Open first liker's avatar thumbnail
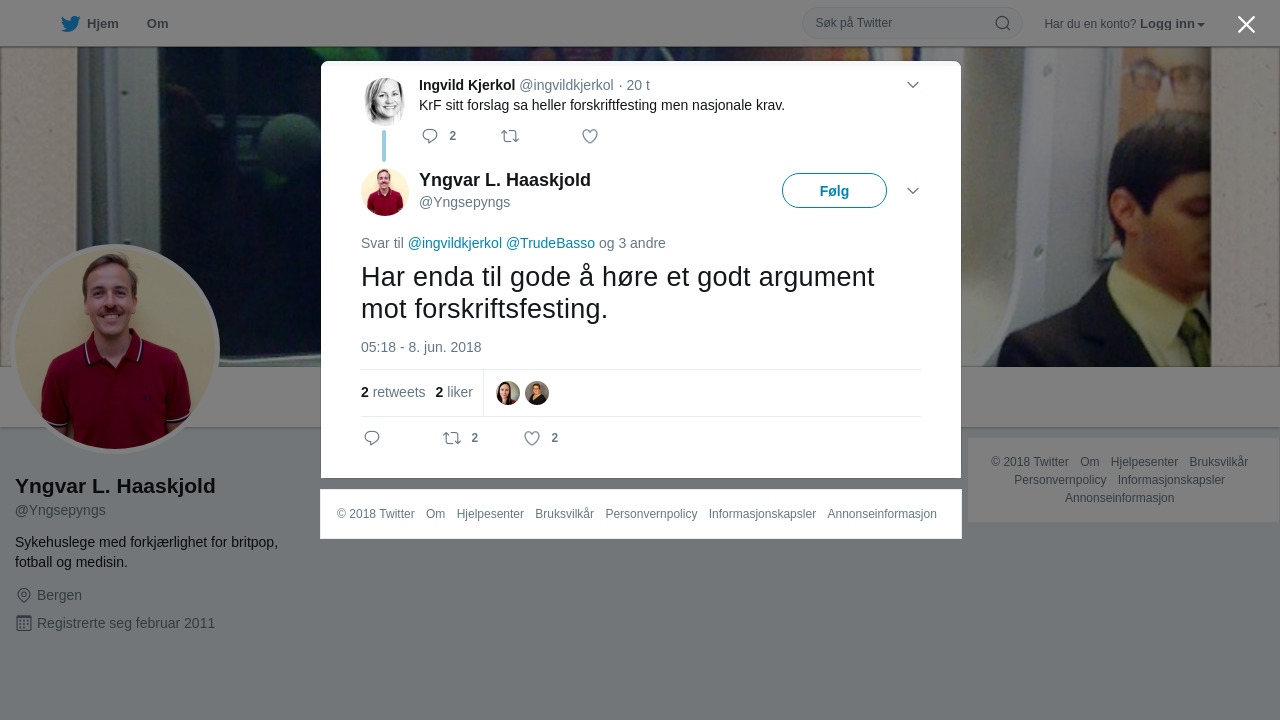 (508, 393)
